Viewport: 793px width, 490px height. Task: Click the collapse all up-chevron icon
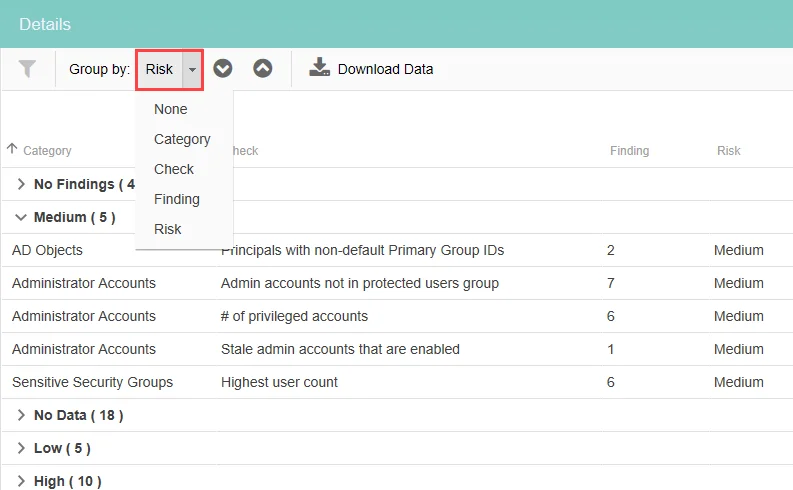[x=262, y=68]
